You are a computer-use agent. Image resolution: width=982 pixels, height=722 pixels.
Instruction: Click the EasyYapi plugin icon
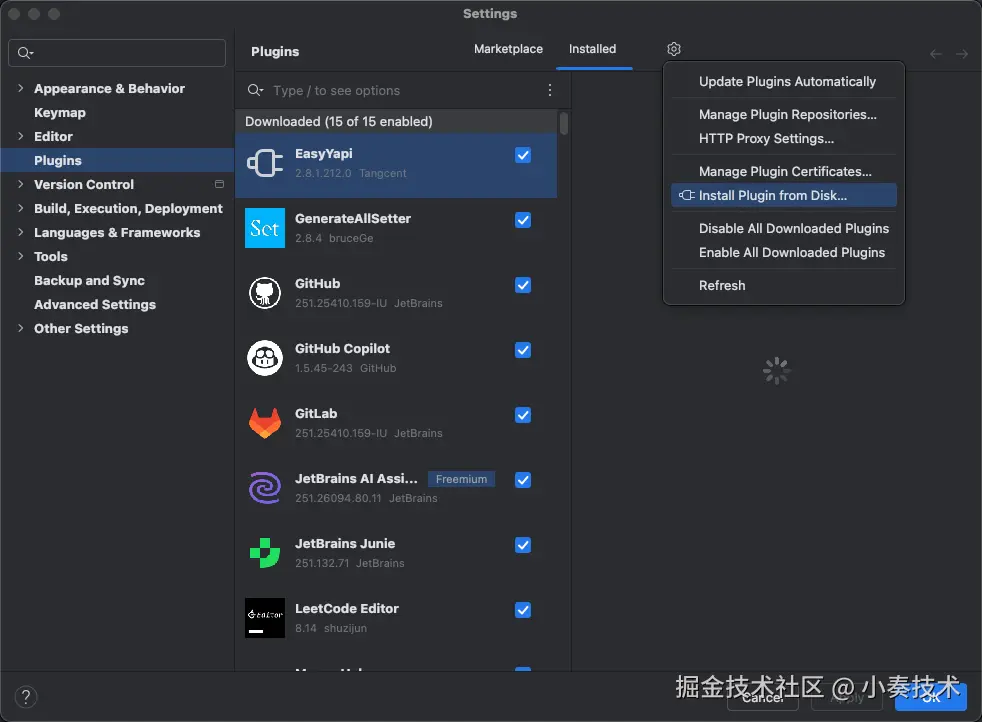265,163
